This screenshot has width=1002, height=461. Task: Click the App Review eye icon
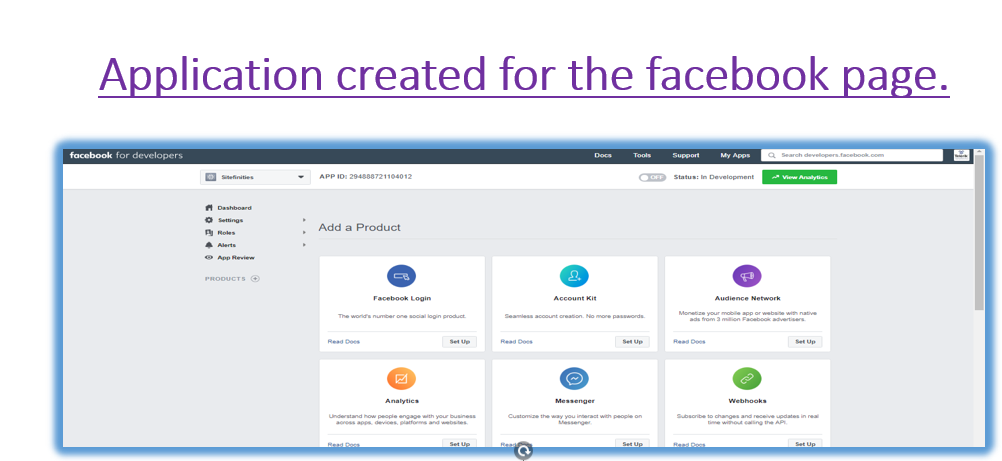click(208, 258)
